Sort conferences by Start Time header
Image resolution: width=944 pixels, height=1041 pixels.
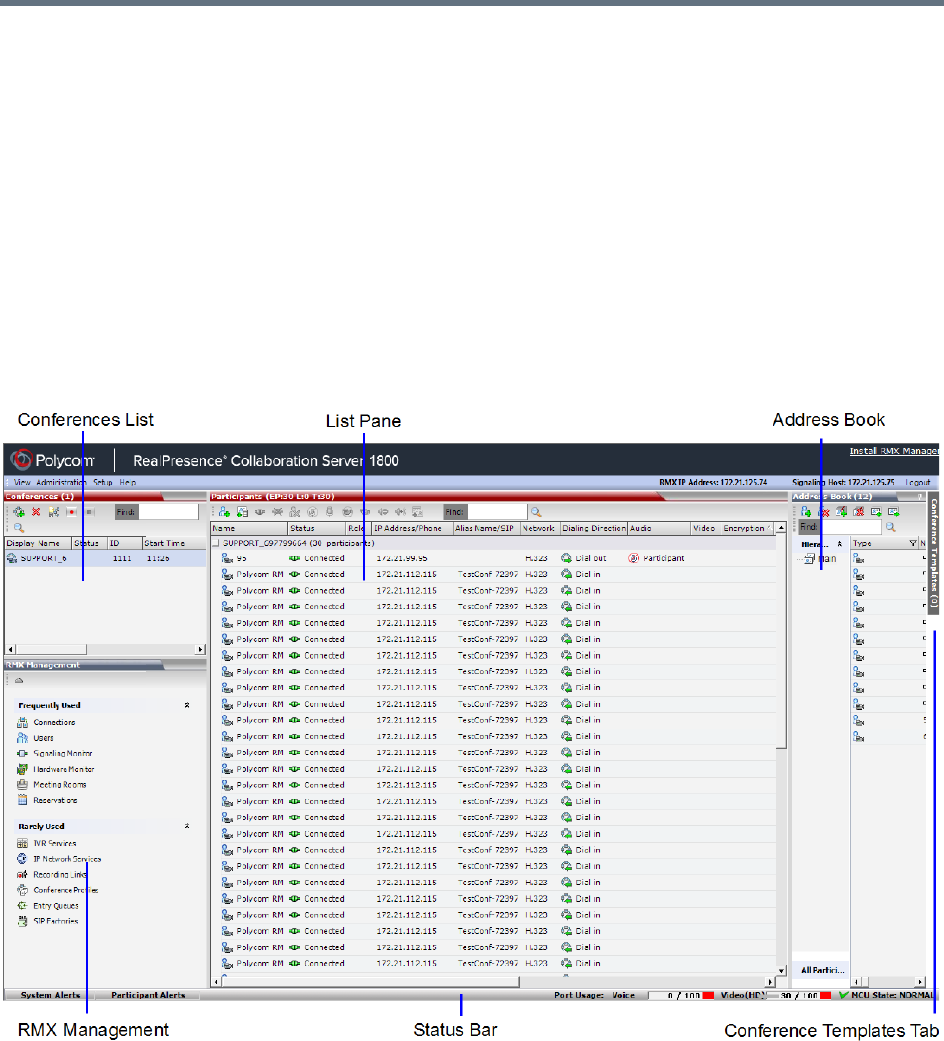(174, 543)
